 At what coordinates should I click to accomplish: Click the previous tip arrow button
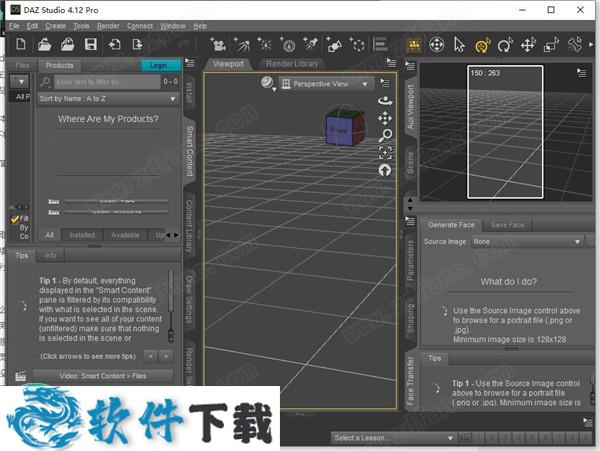coord(151,357)
